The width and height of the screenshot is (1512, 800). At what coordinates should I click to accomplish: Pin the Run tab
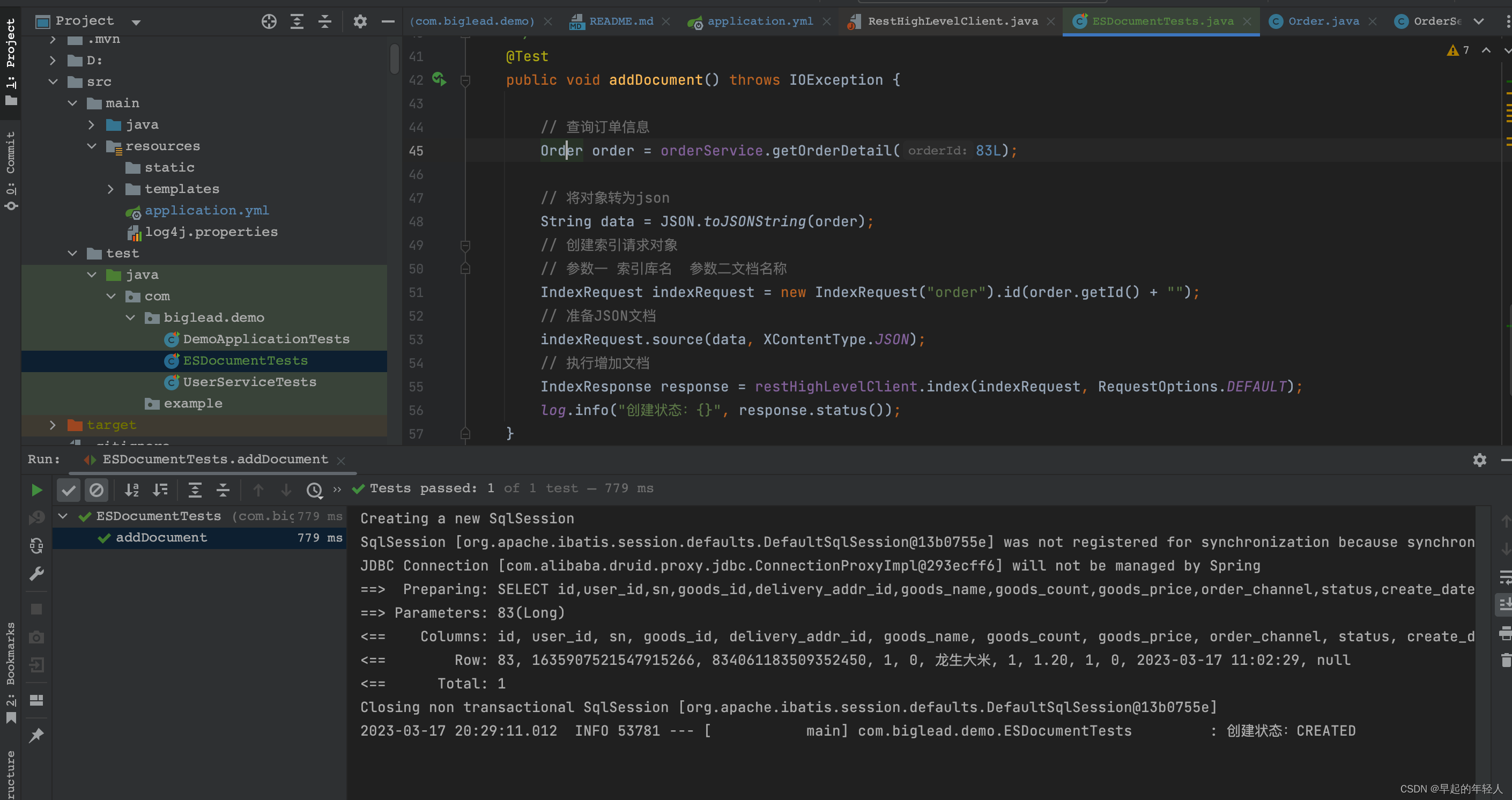[x=36, y=735]
